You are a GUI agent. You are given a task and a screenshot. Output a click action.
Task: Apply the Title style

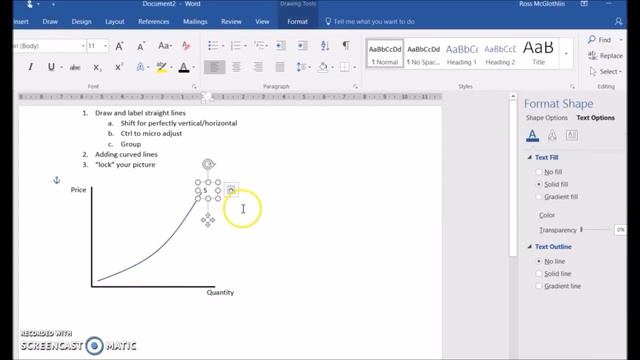click(x=539, y=53)
